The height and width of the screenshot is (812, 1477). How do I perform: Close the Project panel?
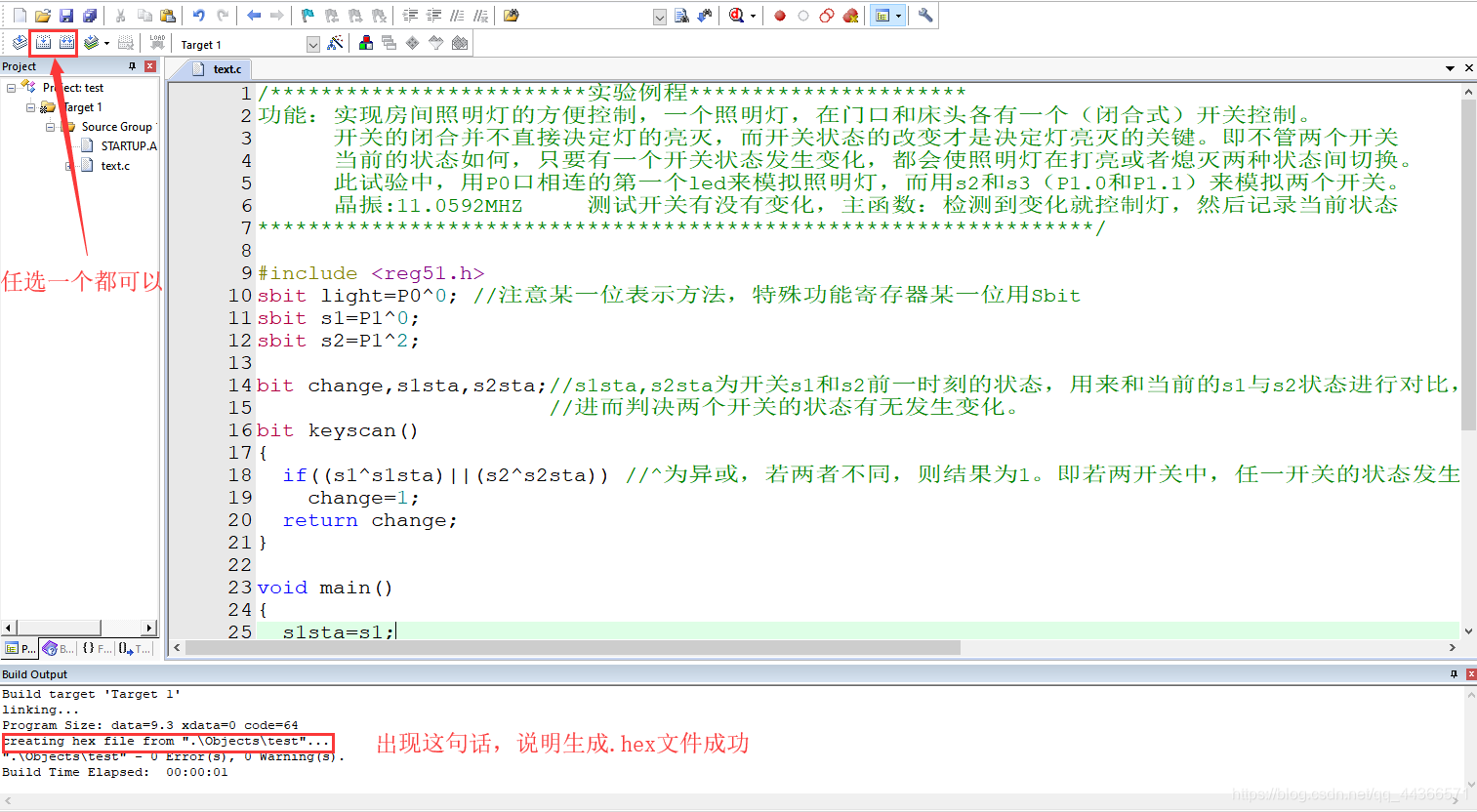[x=150, y=66]
